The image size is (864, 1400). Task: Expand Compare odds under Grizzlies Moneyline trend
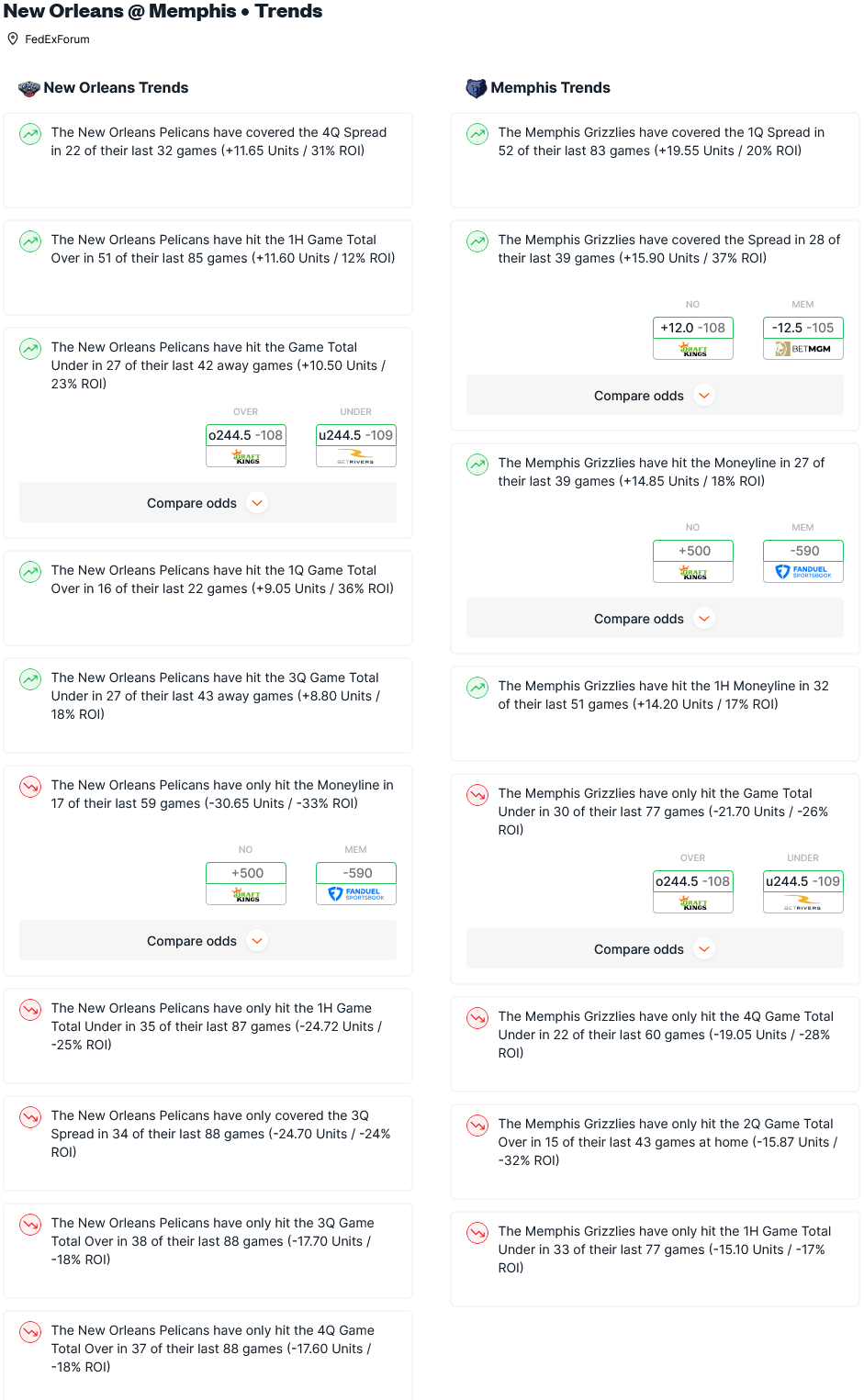point(655,619)
